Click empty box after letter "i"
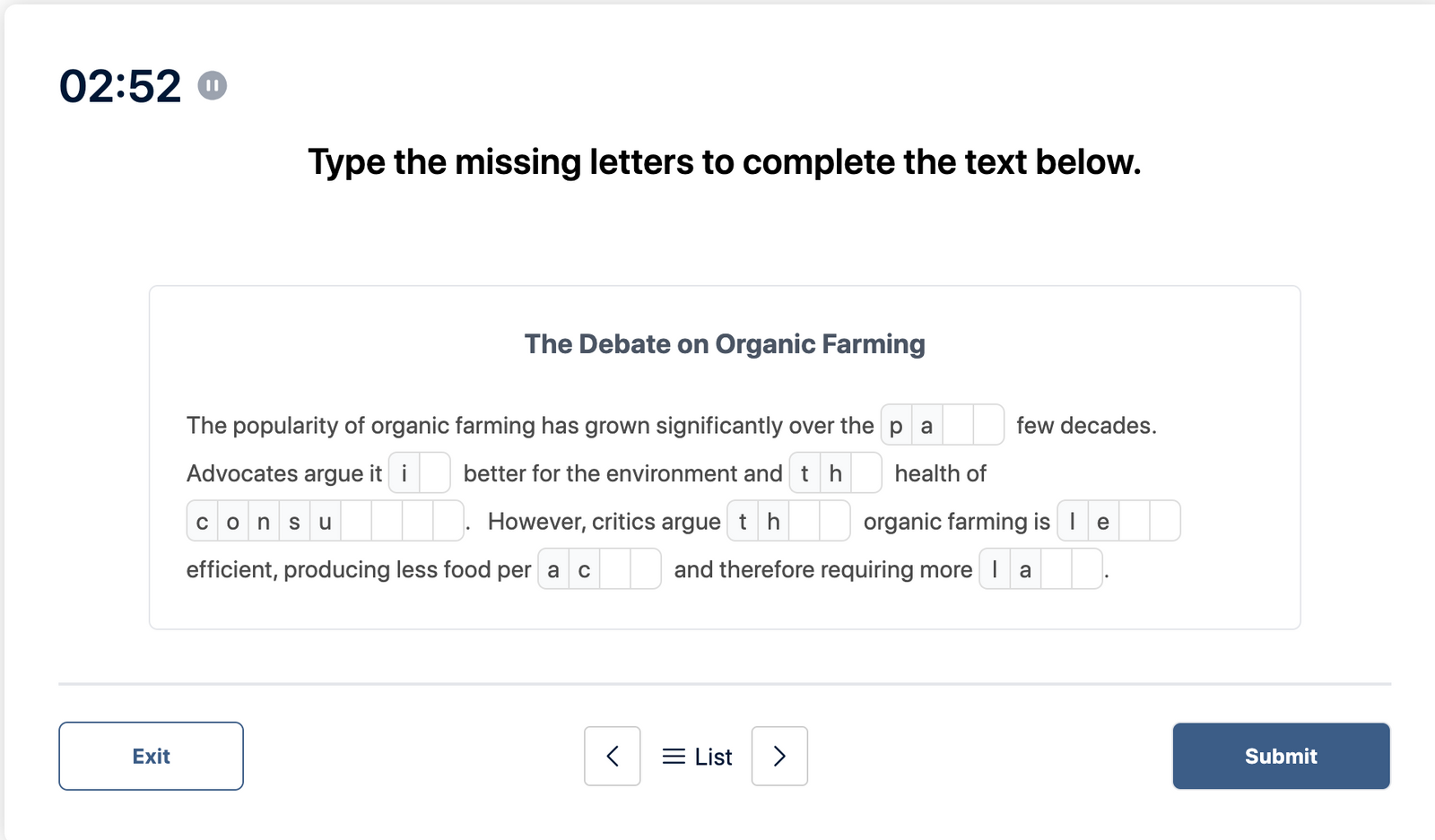The image size is (1435, 840). pos(435,473)
